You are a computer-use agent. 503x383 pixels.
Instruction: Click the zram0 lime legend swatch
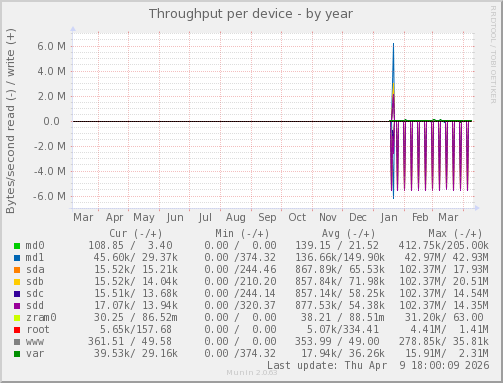pos(17,318)
